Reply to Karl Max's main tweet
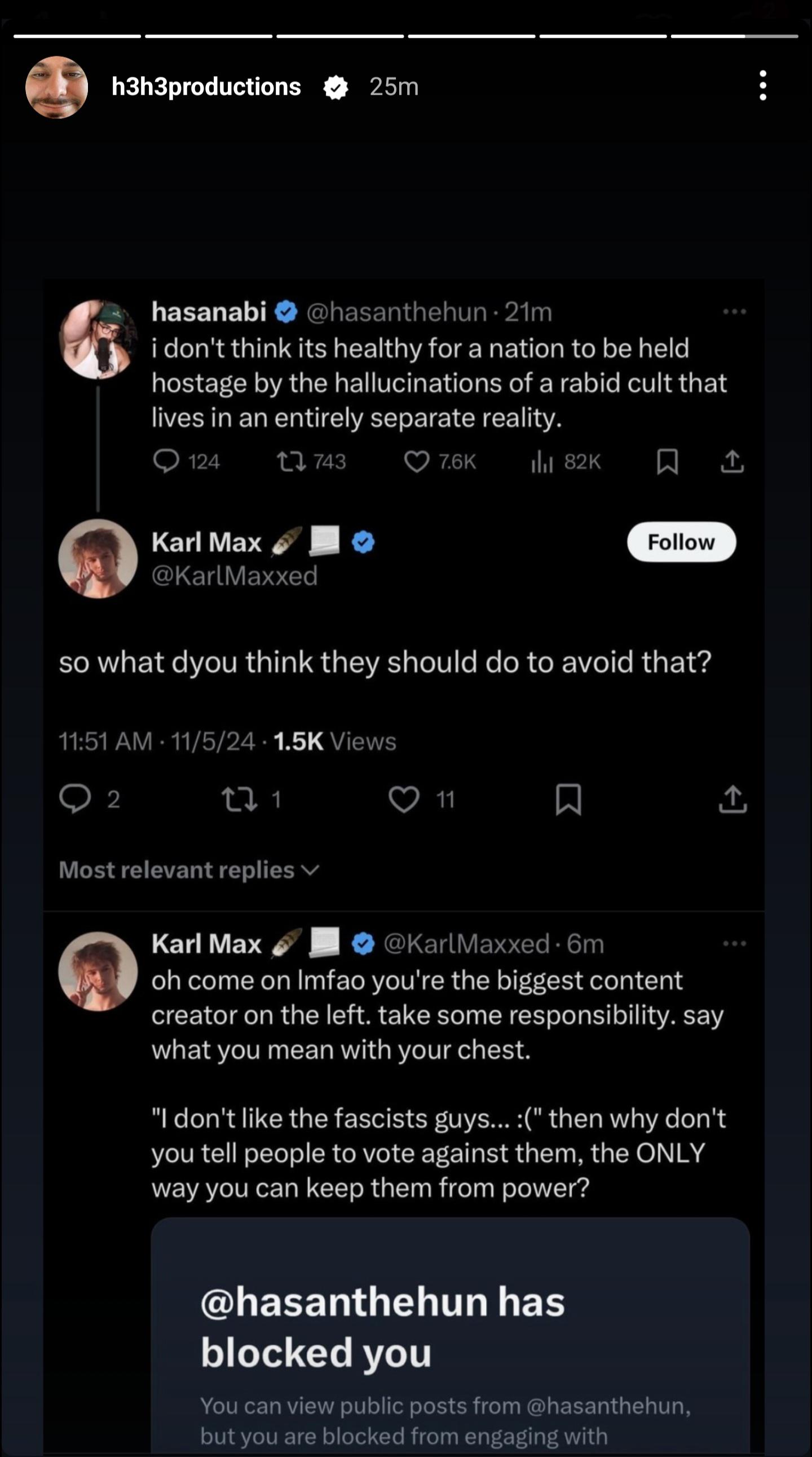This screenshot has height=1457, width=812. coord(75,798)
